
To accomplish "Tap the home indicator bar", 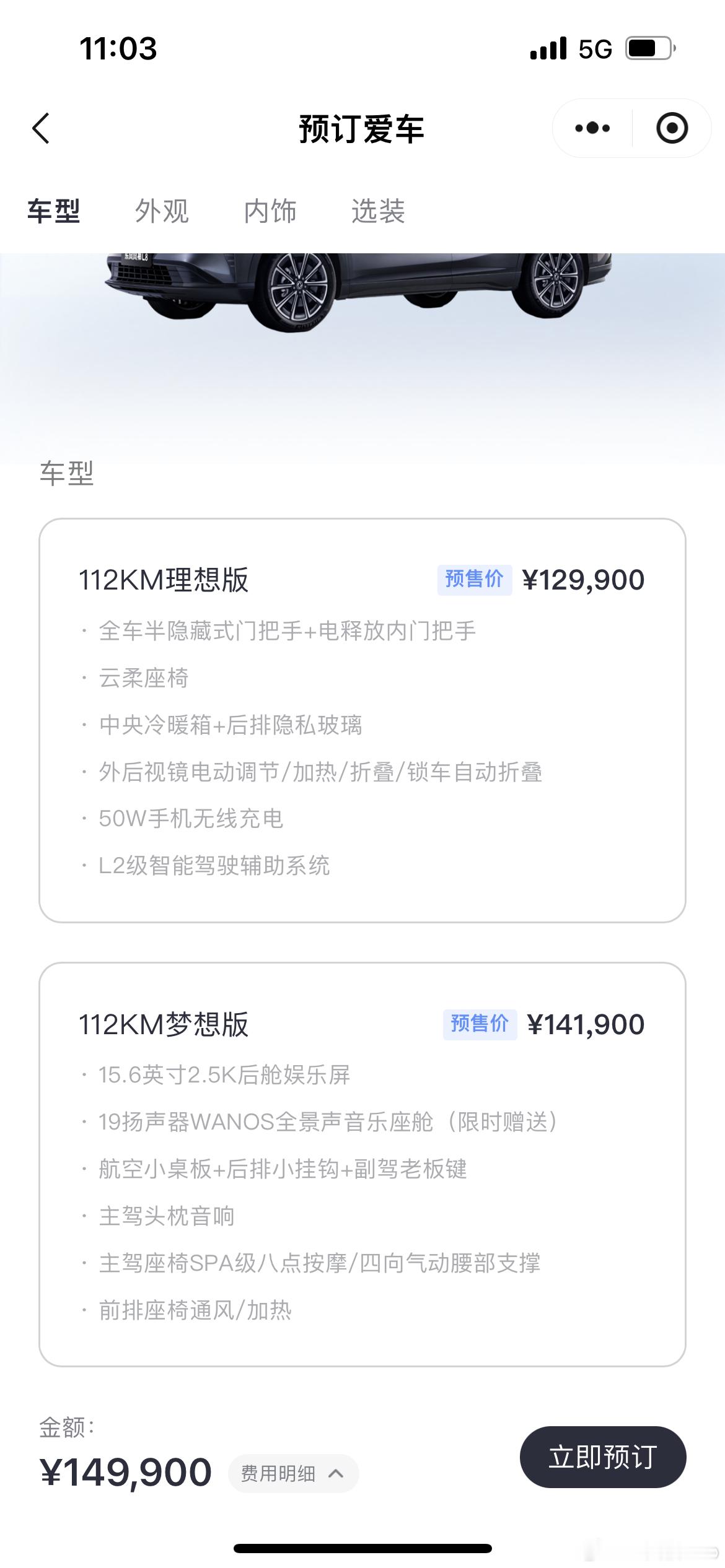I will tap(362, 1548).
